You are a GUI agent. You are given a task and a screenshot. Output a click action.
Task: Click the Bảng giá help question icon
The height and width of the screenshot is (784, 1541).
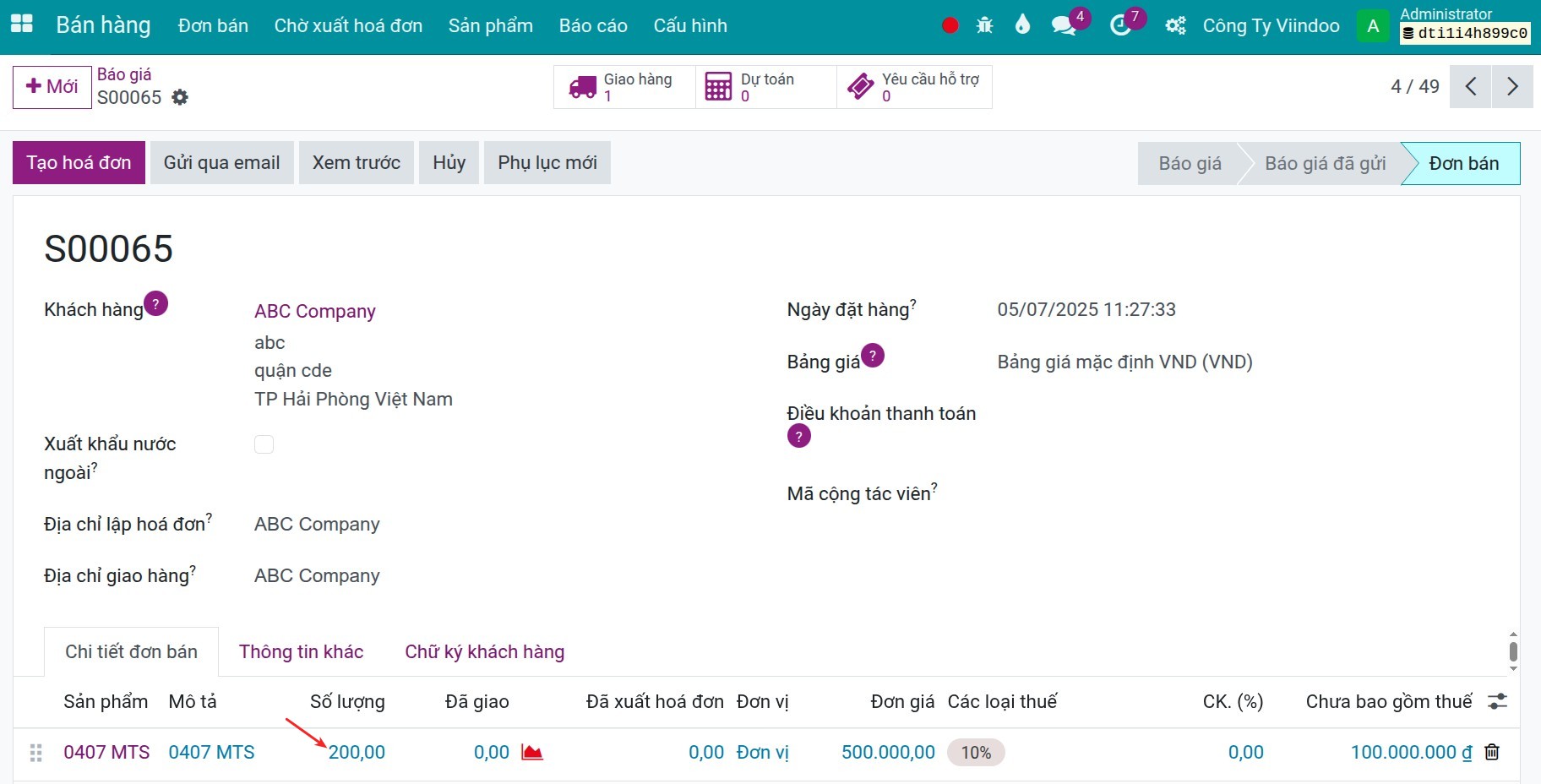tap(873, 356)
